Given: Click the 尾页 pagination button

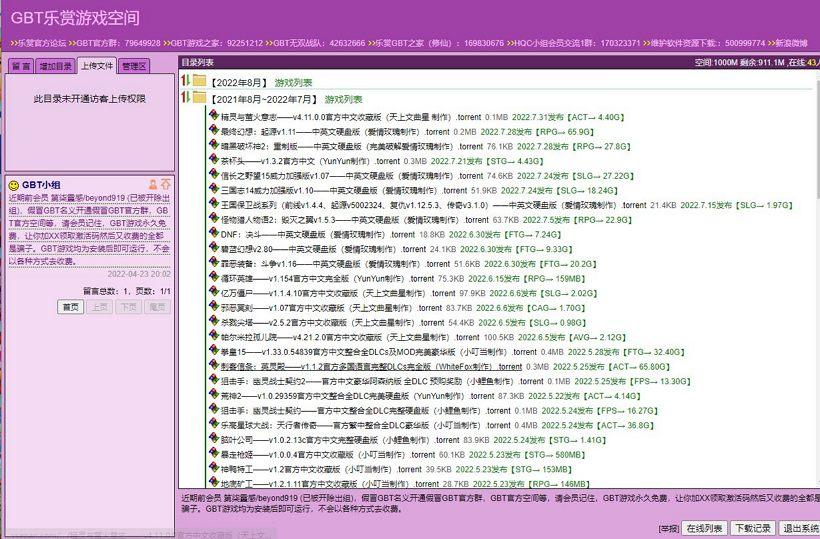Looking at the screenshot, I should [157, 307].
